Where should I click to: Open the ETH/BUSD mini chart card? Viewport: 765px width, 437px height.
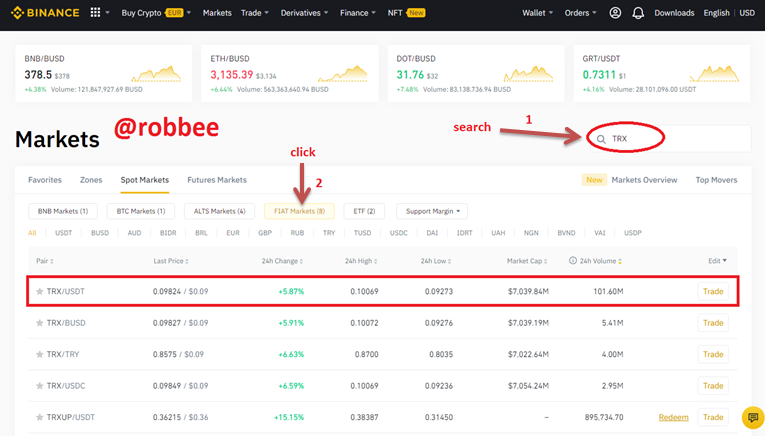[290, 74]
